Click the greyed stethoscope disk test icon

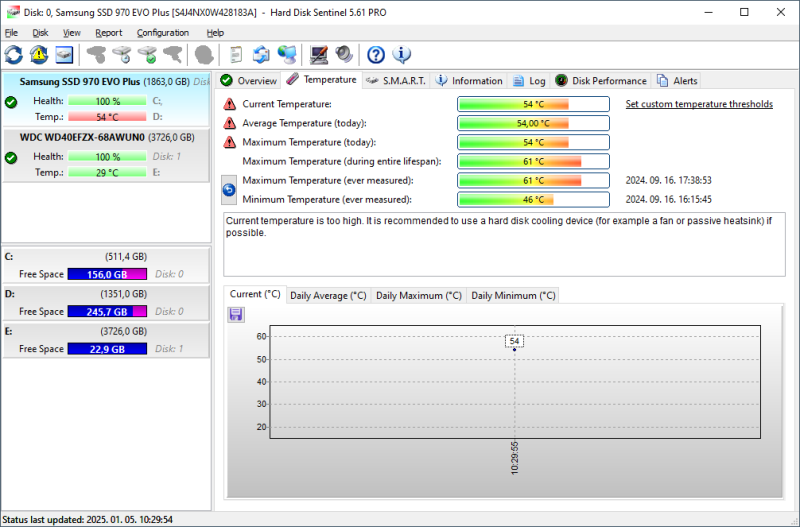tap(96, 55)
